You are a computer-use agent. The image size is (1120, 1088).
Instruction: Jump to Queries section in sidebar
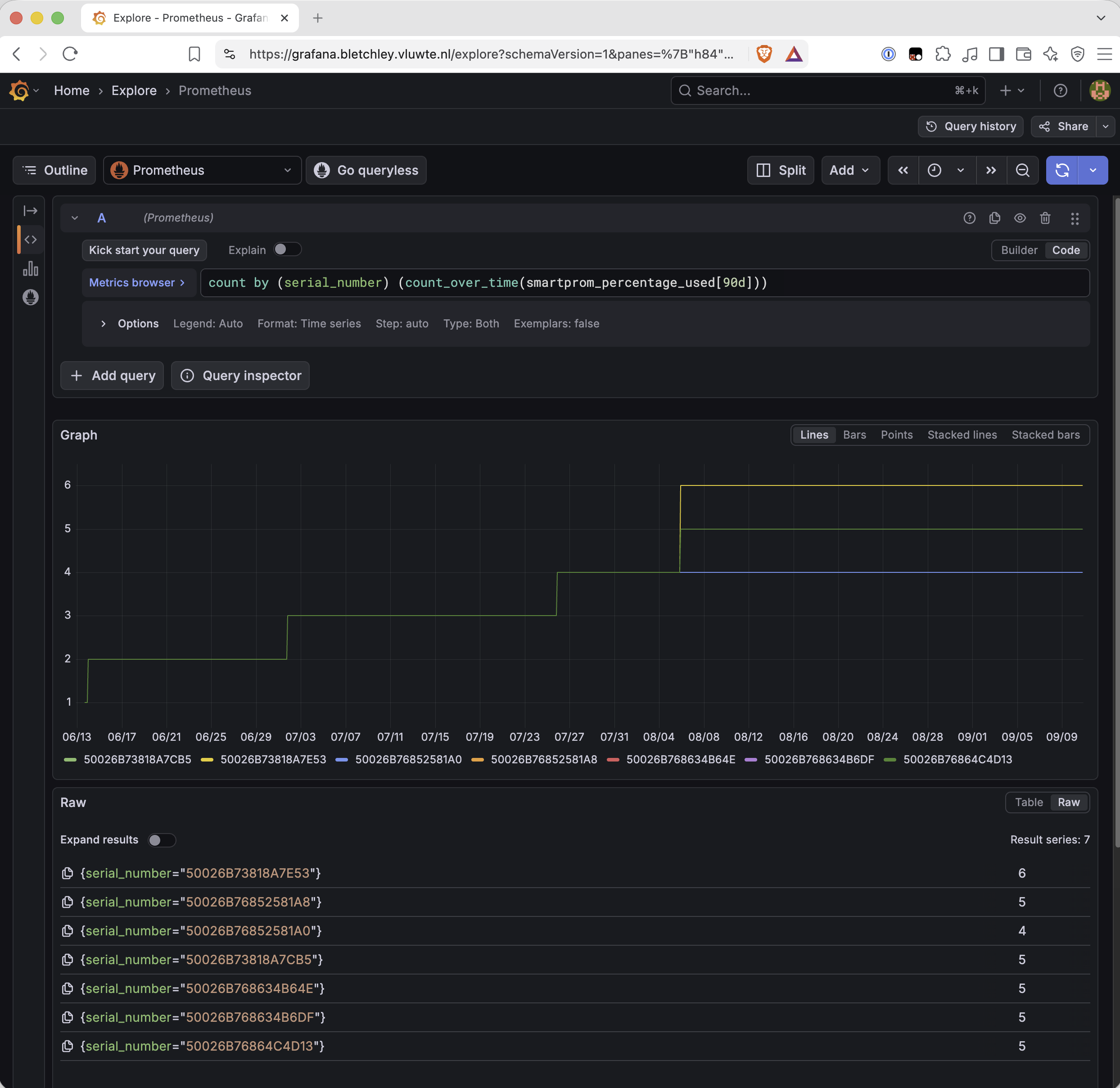click(30, 240)
